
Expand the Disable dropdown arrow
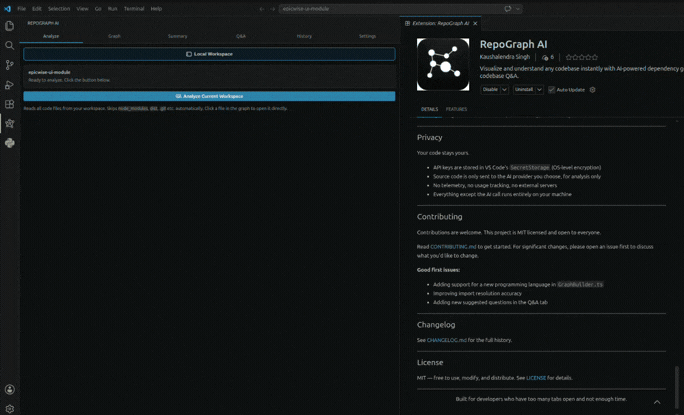(504, 90)
